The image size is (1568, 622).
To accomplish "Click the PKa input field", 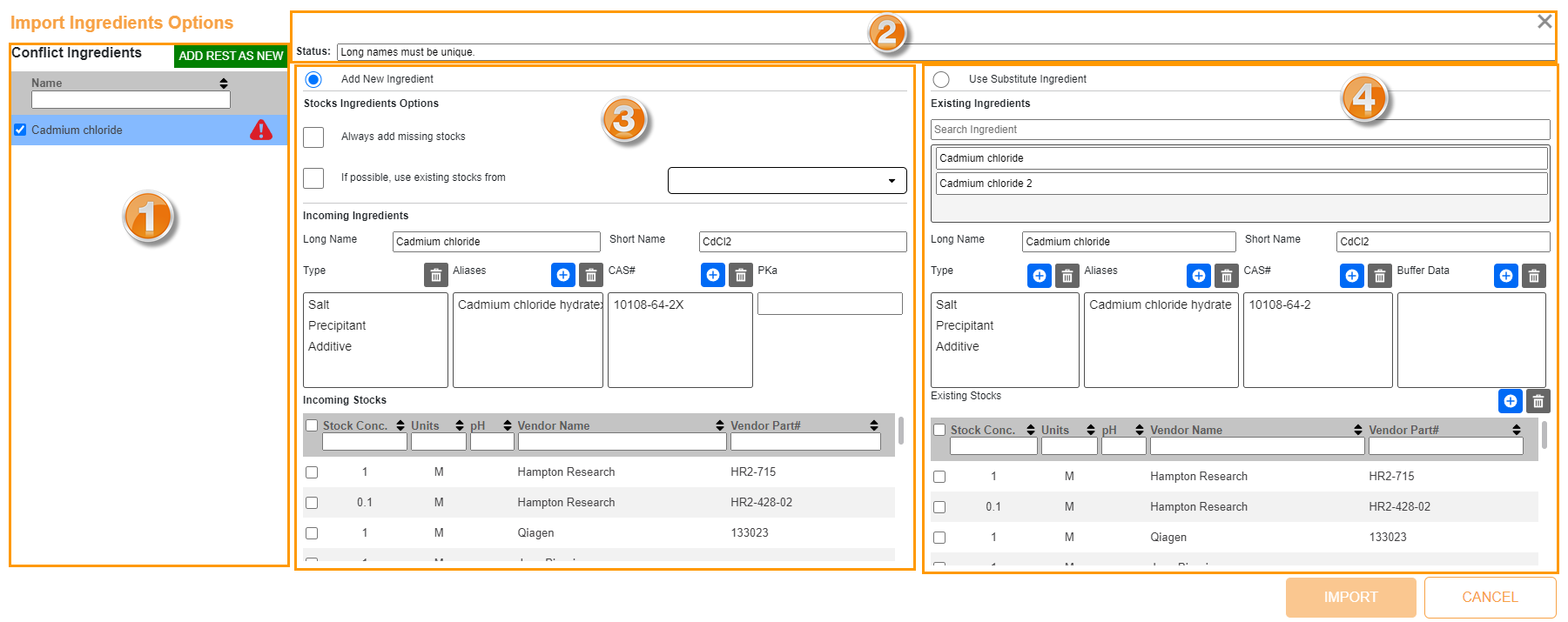I will (x=830, y=304).
